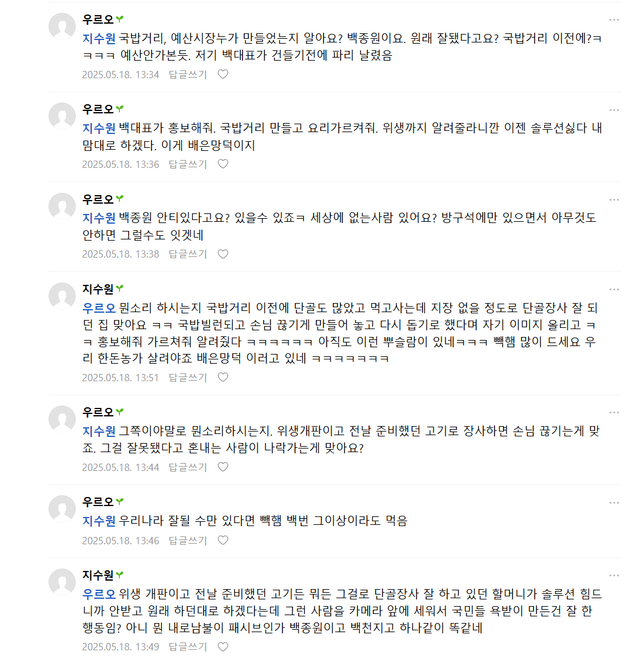Click 지수원's avatar on the 13:51 comment
This screenshot has width=640, height=657.
coord(62,296)
